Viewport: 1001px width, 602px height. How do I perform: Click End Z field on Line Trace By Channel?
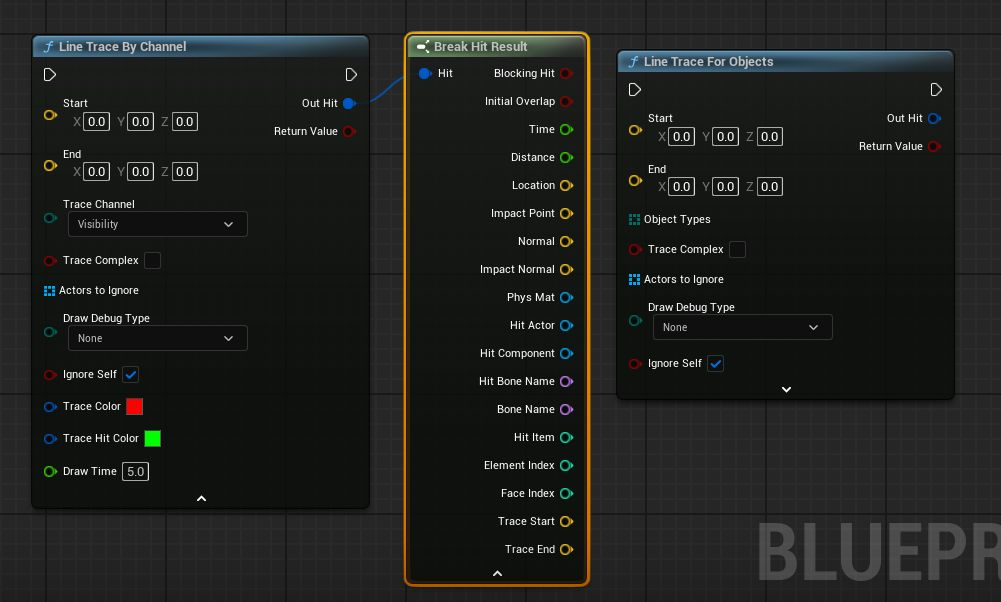tap(184, 172)
